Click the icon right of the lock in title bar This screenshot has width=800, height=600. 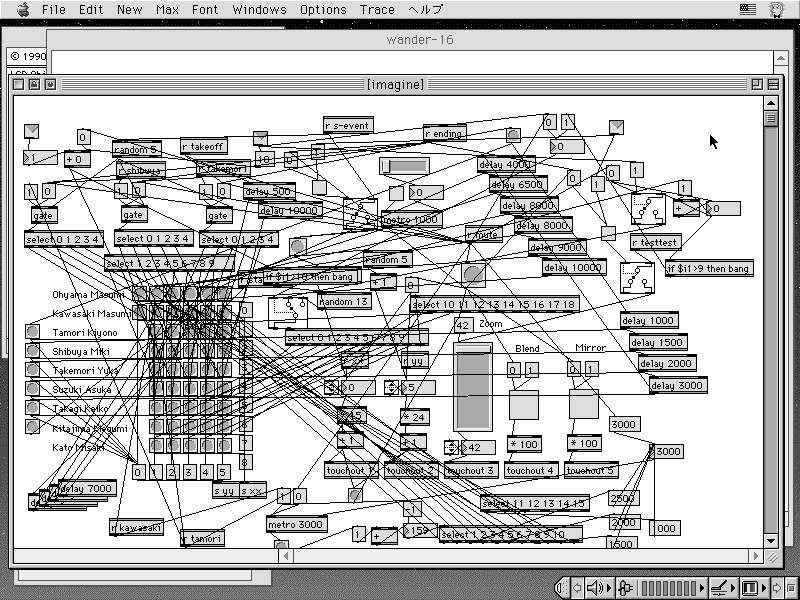[50, 84]
